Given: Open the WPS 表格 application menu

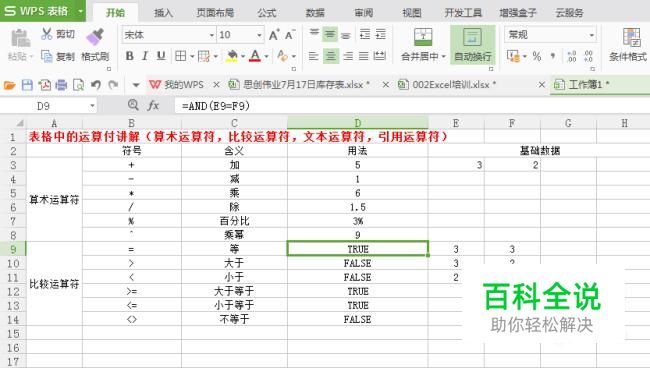Looking at the screenshot, I should click(43, 11).
